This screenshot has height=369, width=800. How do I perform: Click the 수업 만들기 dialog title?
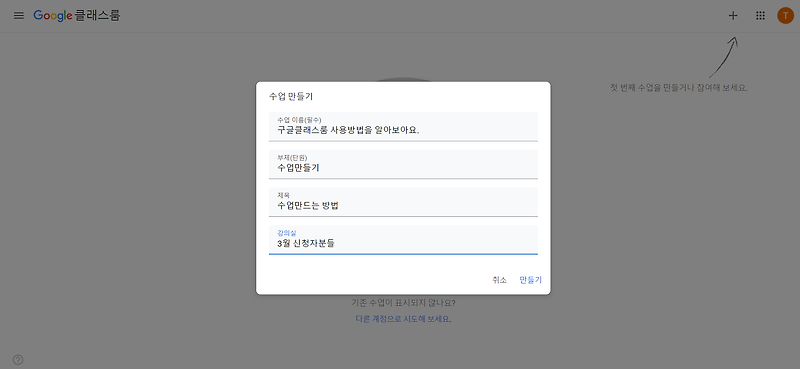pyautogui.click(x=291, y=96)
